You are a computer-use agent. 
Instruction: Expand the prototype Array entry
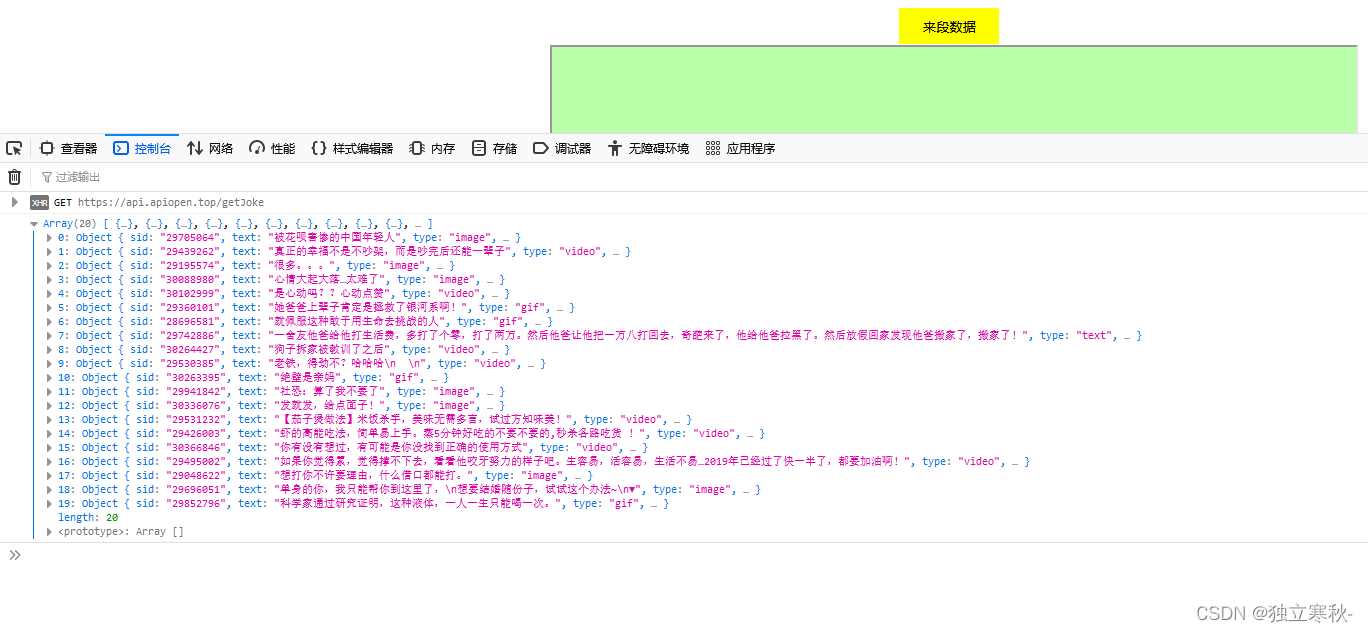(x=48, y=531)
